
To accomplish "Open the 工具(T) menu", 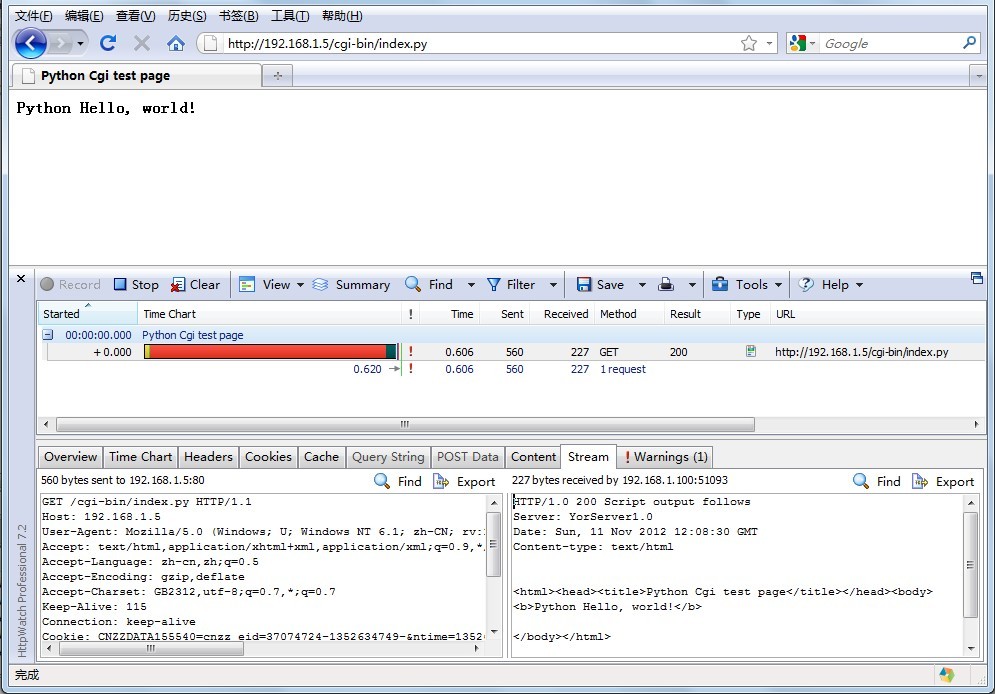I will [290, 15].
